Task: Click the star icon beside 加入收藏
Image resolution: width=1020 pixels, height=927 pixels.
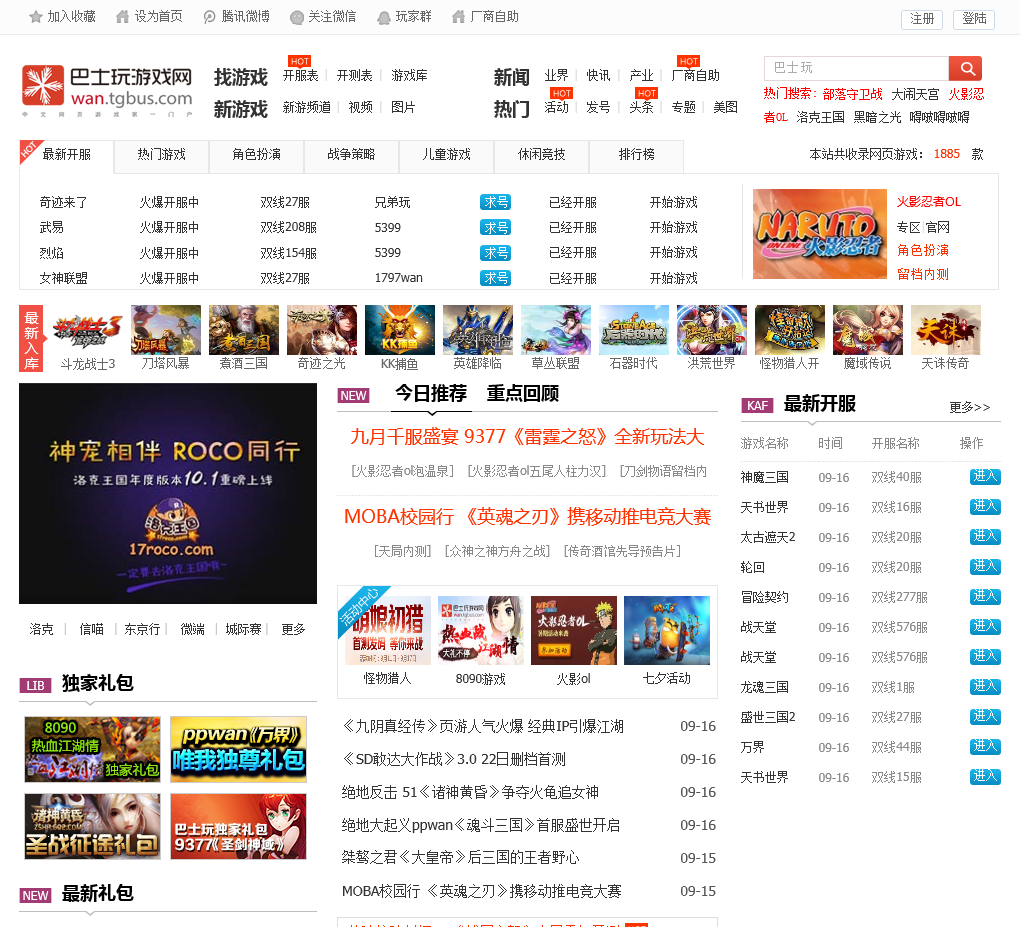Action: pyautogui.click(x=36, y=17)
